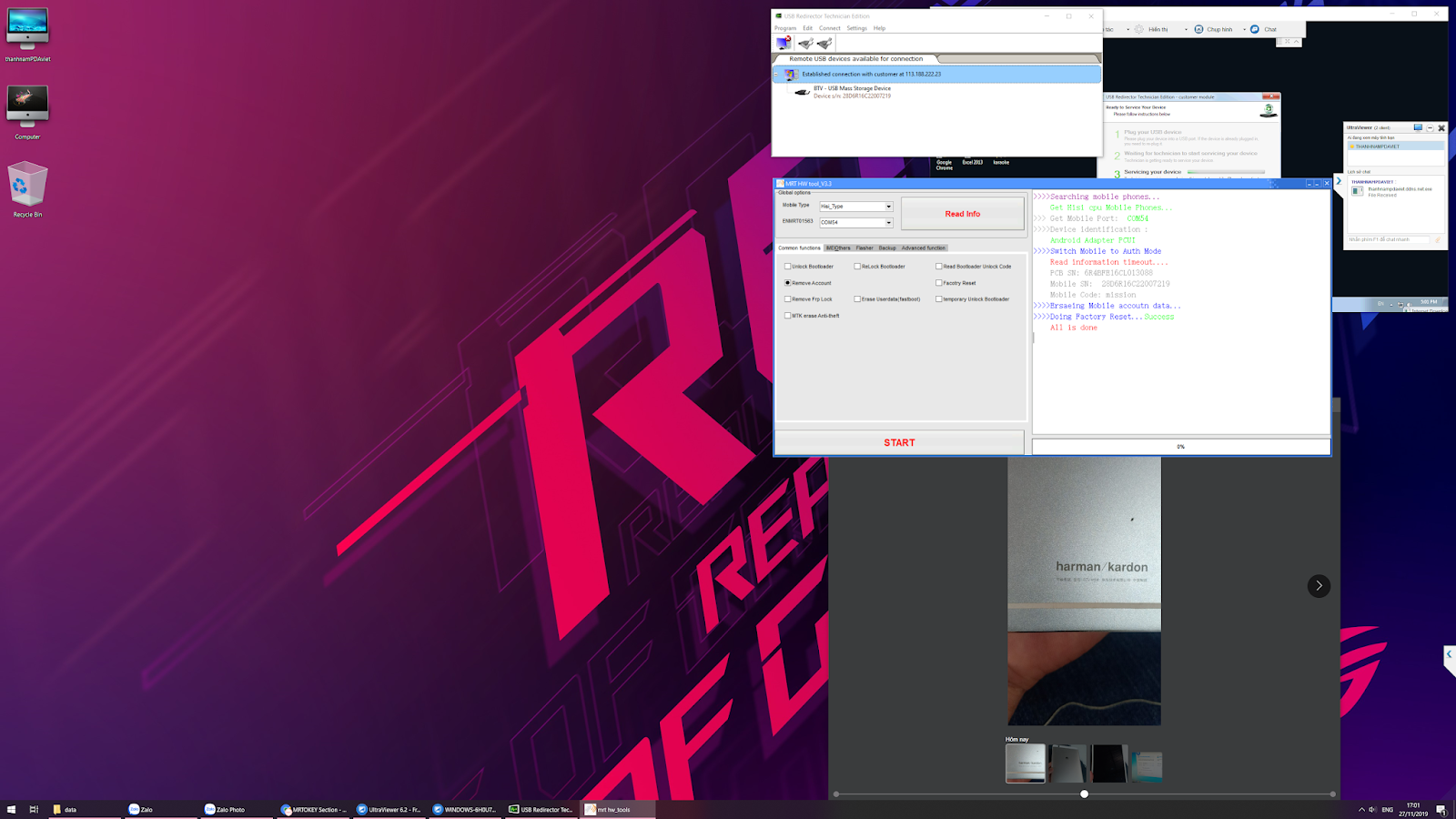
Task: Click the Read Info button
Action: 963,214
